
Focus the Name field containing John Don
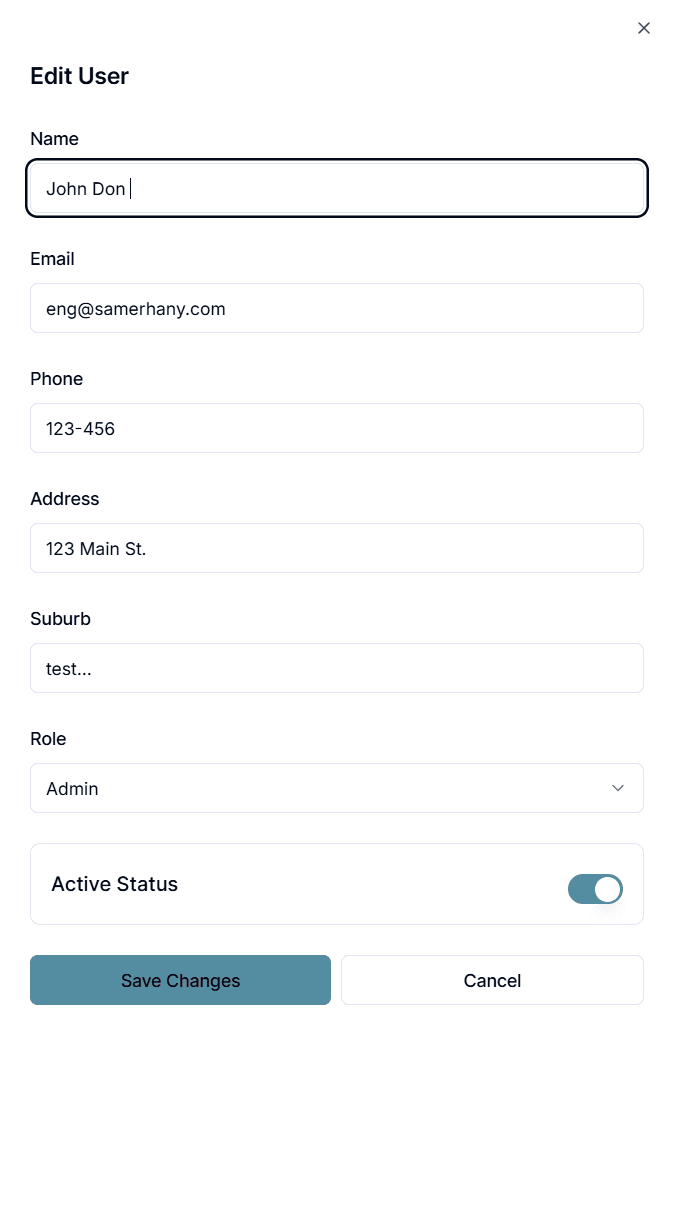(x=336, y=188)
